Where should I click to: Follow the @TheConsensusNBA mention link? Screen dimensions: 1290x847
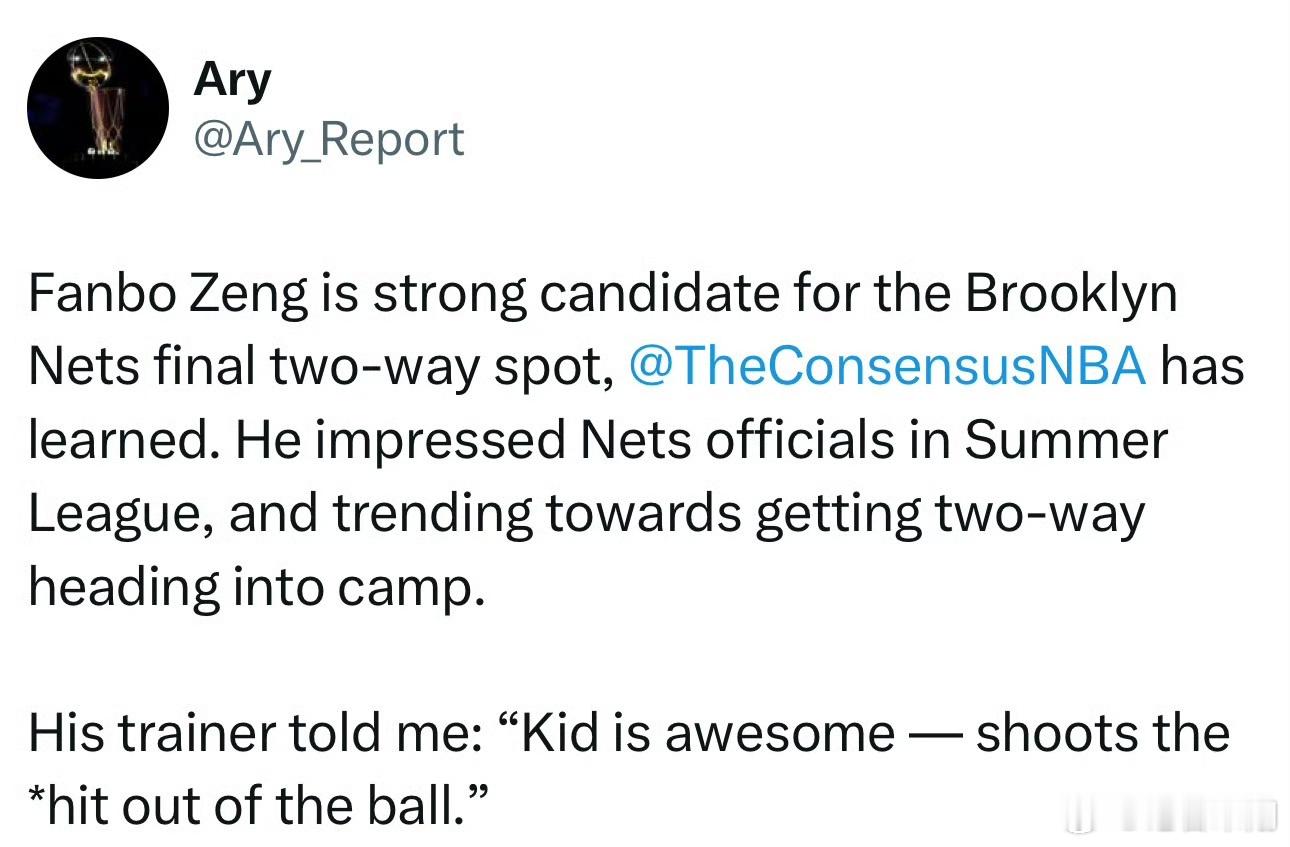click(x=887, y=366)
